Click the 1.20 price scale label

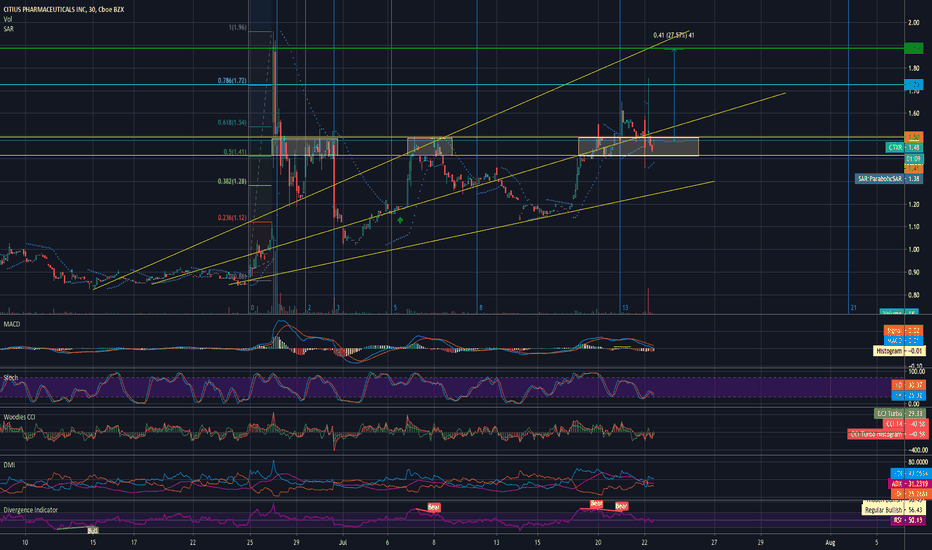click(913, 204)
